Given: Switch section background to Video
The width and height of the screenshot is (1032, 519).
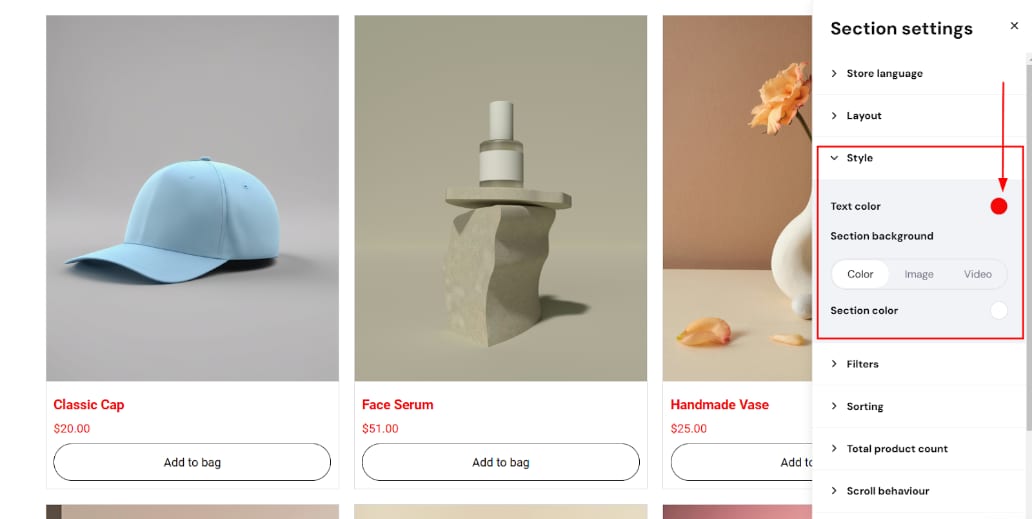Looking at the screenshot, I should (977, 274).
